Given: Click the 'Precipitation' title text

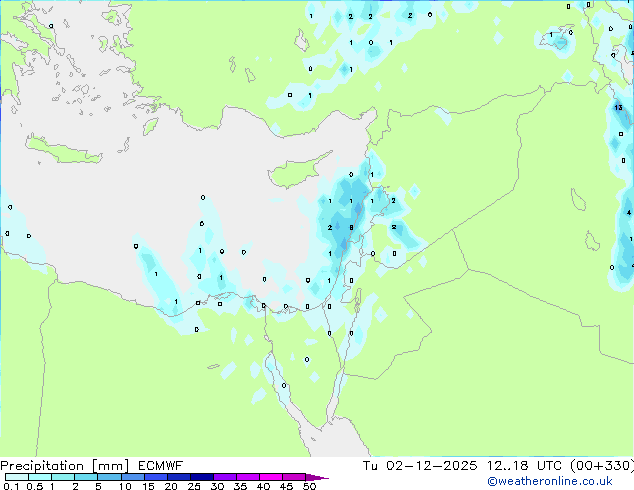Looking at the screenshot, I should (42, 466).
